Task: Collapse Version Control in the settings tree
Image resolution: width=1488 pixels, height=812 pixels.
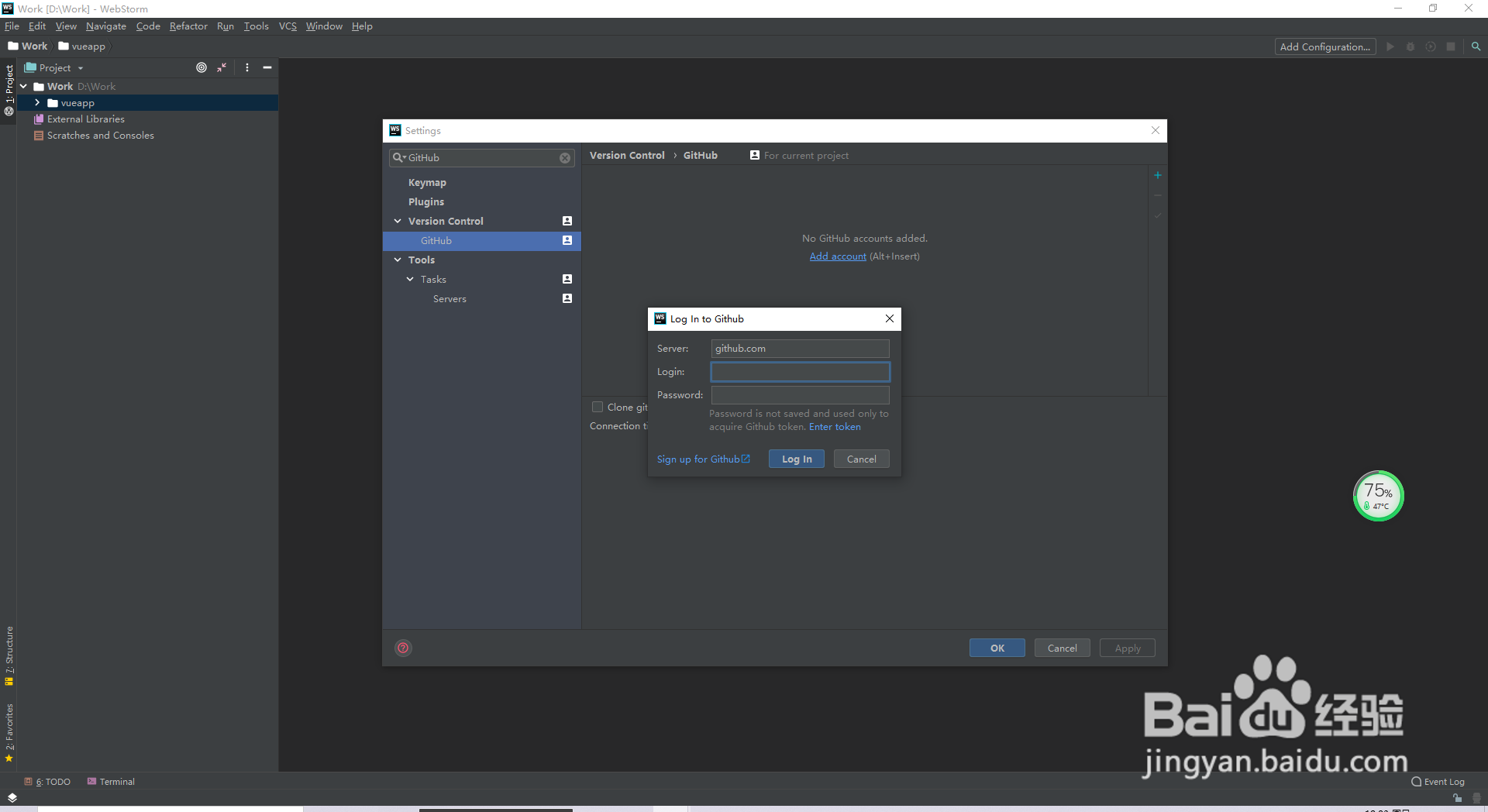Action: pyautogui.click(x=398, y=221)
